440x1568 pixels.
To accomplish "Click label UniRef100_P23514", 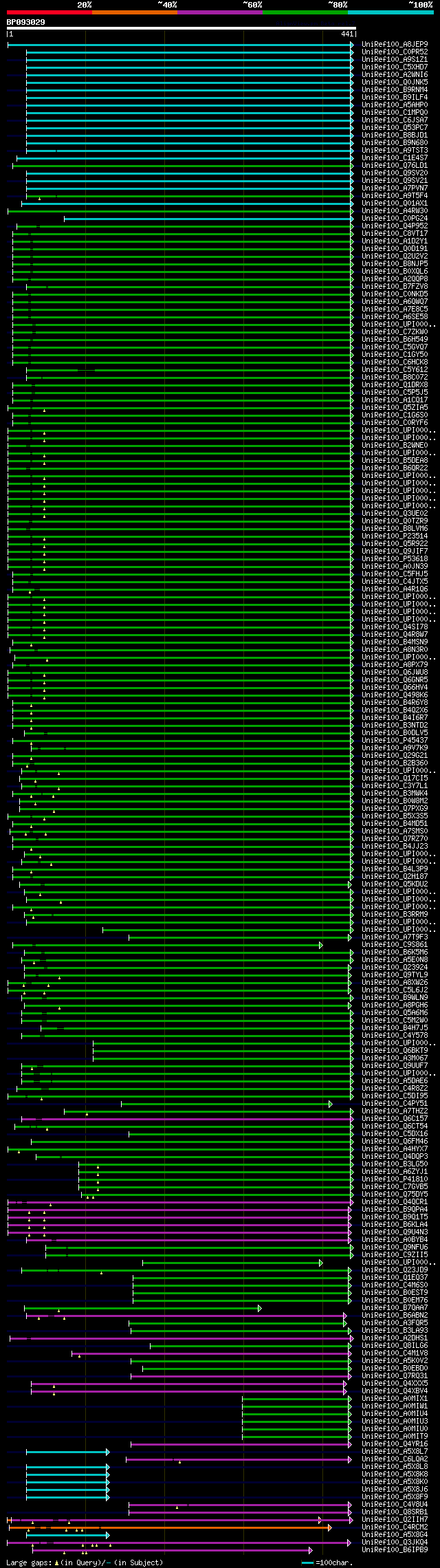I will (395, 536).
